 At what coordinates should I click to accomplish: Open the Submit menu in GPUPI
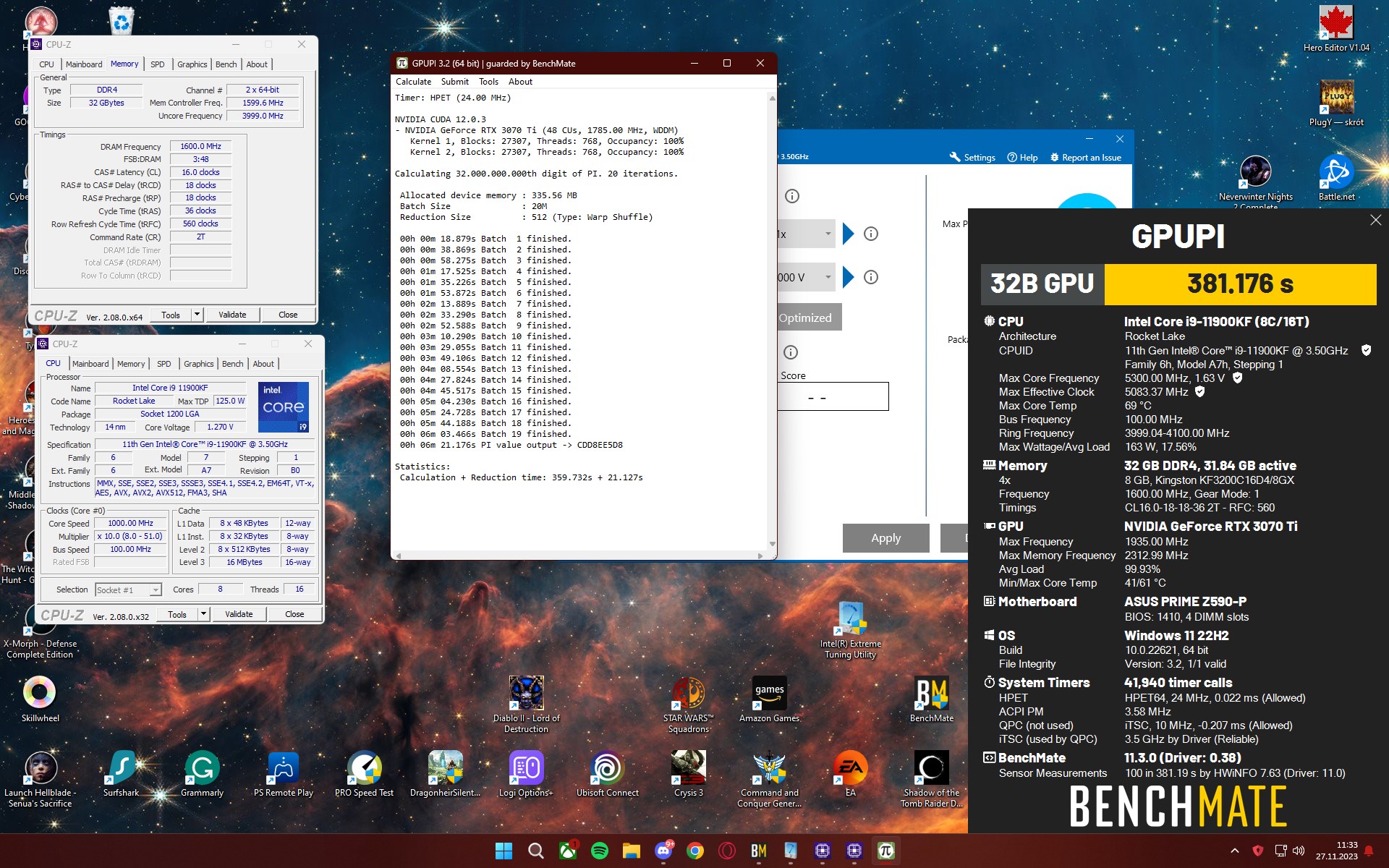point(455,82)
